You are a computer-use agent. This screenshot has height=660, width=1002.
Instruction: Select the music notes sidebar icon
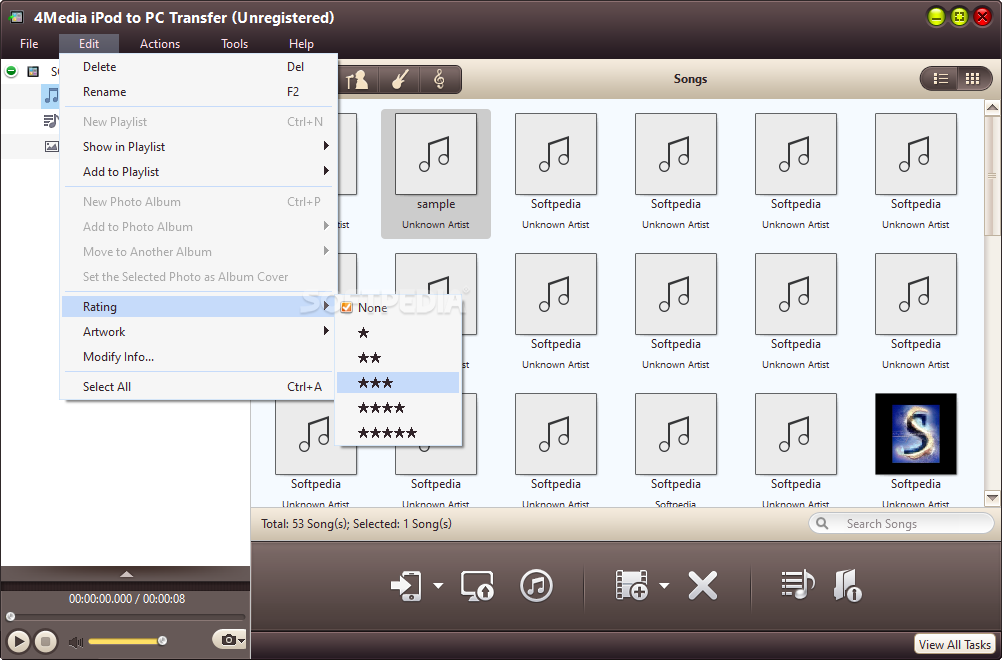[x=51, y=96]
